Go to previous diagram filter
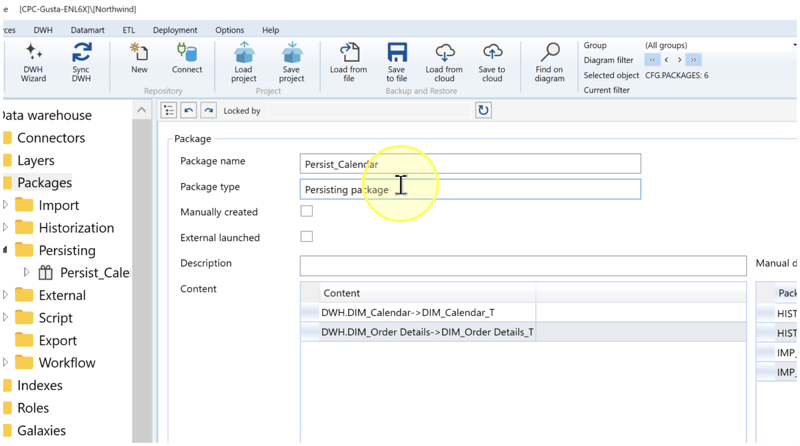This screenshot has width=800, height=446. click(666, 60)
